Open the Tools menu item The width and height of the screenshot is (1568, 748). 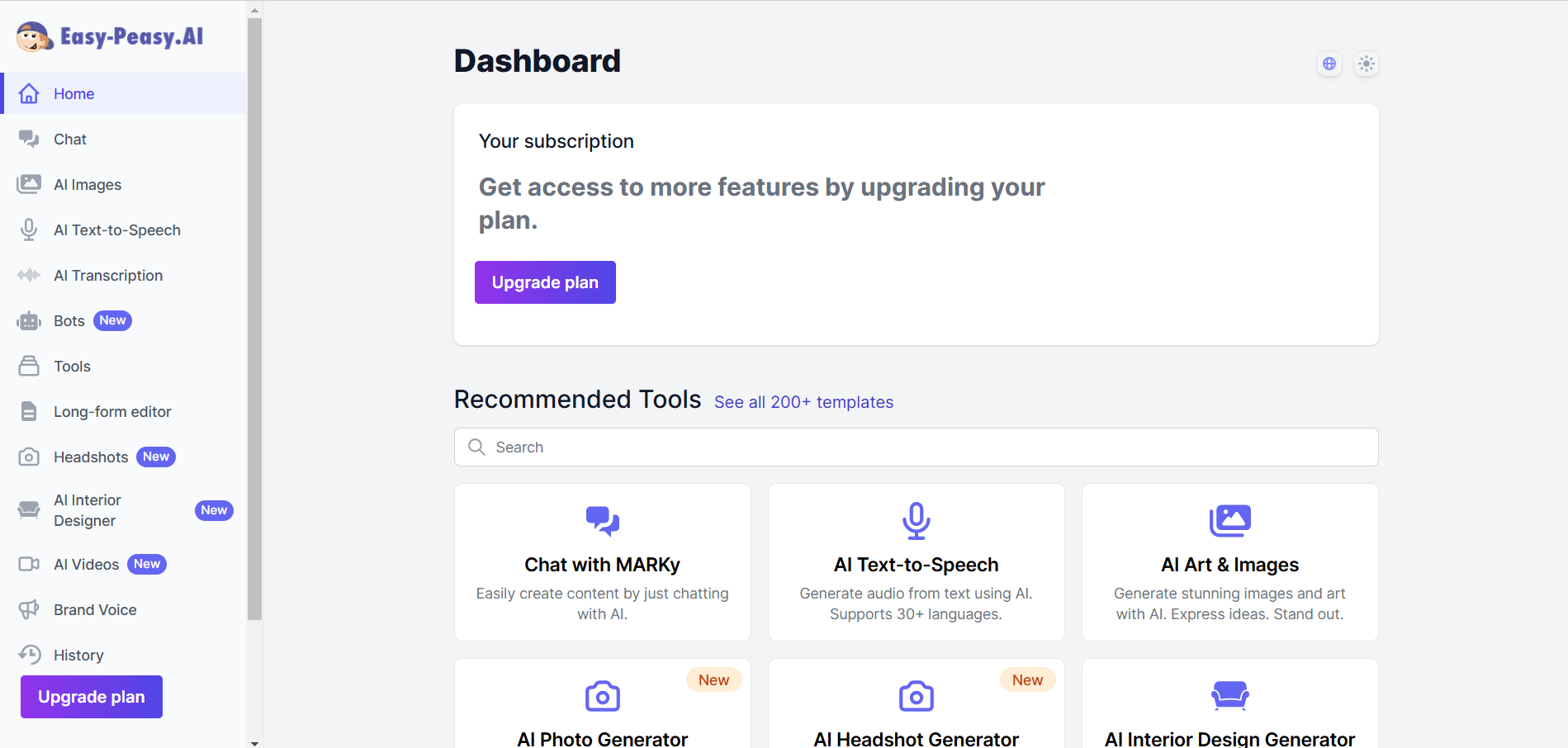pyautogui.click(x=72, y=366)
